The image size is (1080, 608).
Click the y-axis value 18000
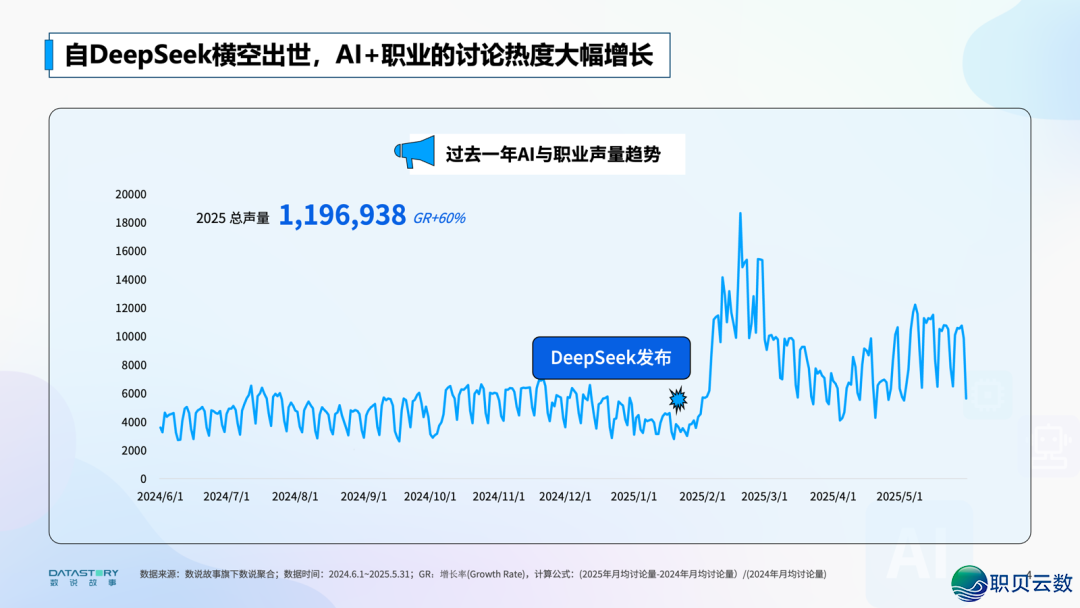[x=131, y=222]
